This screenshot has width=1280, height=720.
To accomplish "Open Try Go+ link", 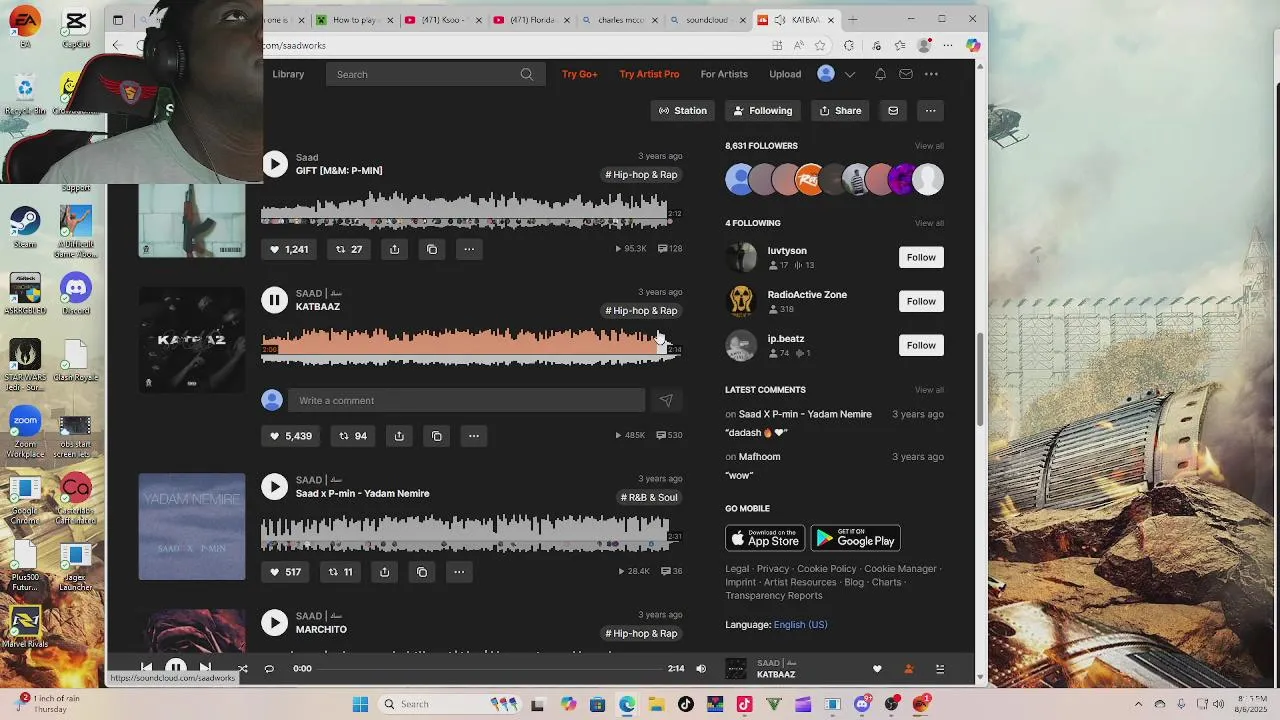I will coord(579,74).
